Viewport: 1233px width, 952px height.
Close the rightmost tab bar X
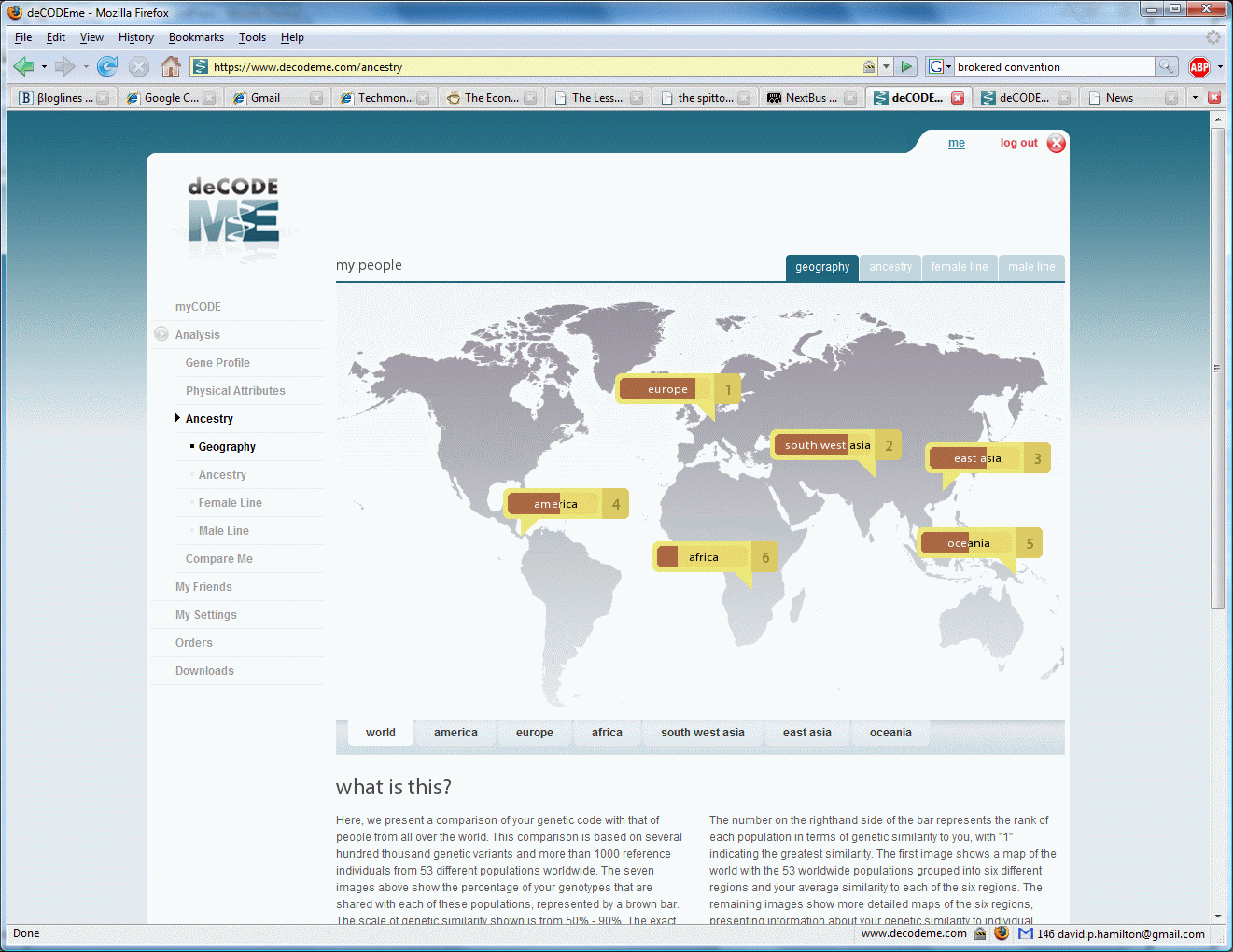point(1214,97)
